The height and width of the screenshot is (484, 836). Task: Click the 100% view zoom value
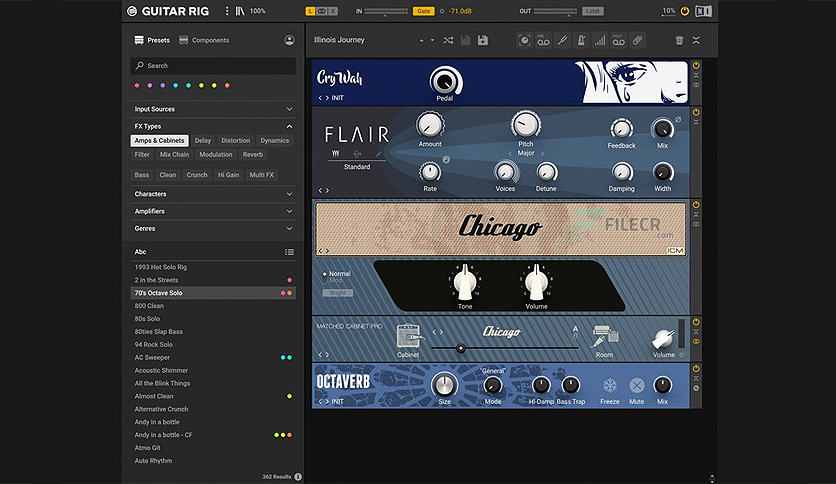pyautogui.click(x=258, y=11)
